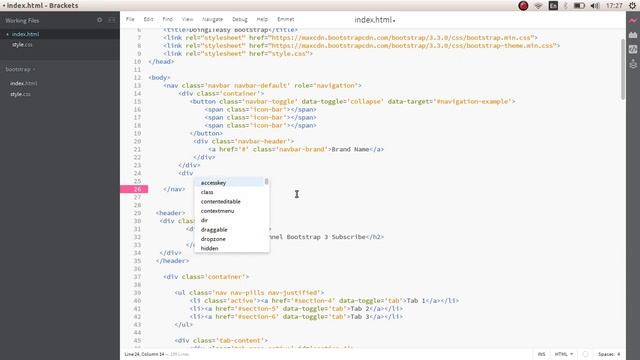Open index.html in bootstrap project tree

tap(23, 83)
